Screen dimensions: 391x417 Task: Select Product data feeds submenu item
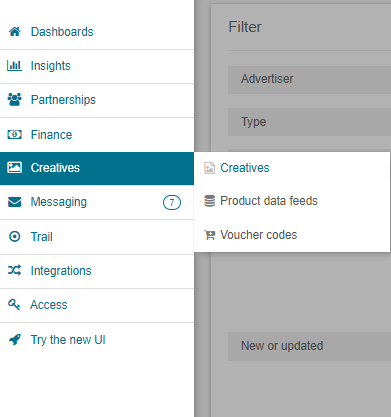click(269, 201)
